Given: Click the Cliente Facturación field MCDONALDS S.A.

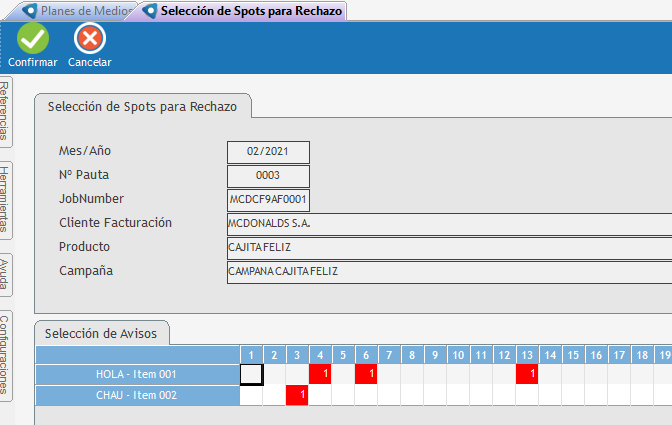Looking at the screenshot, I should click(x=448, y=224).
